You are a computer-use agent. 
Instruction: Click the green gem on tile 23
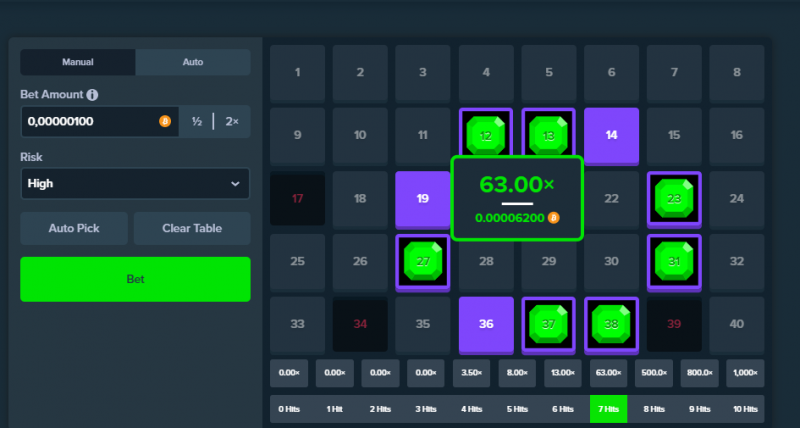[674, 198]
